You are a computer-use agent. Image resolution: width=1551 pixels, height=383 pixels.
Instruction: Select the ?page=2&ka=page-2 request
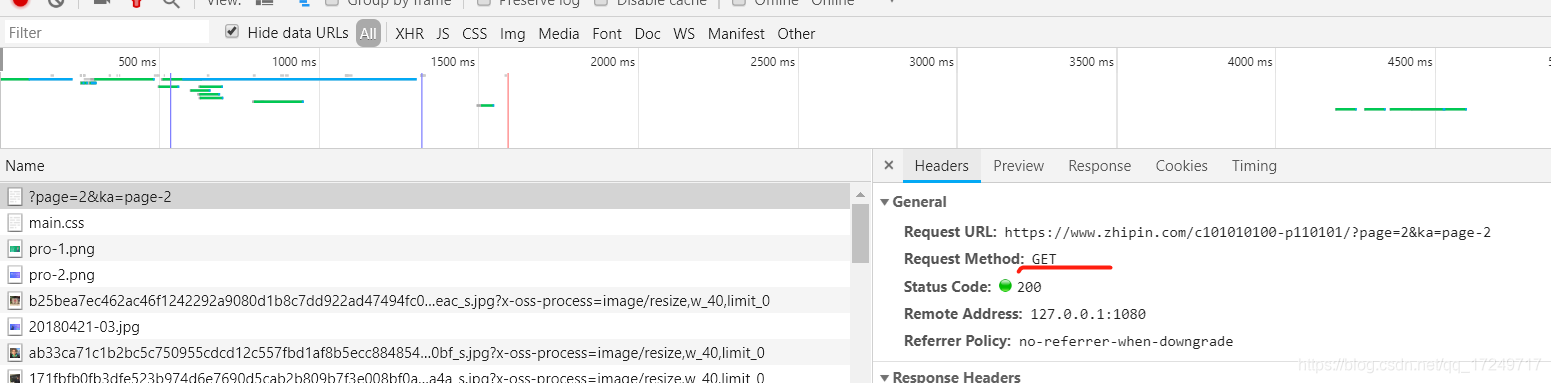click(425, 197)
